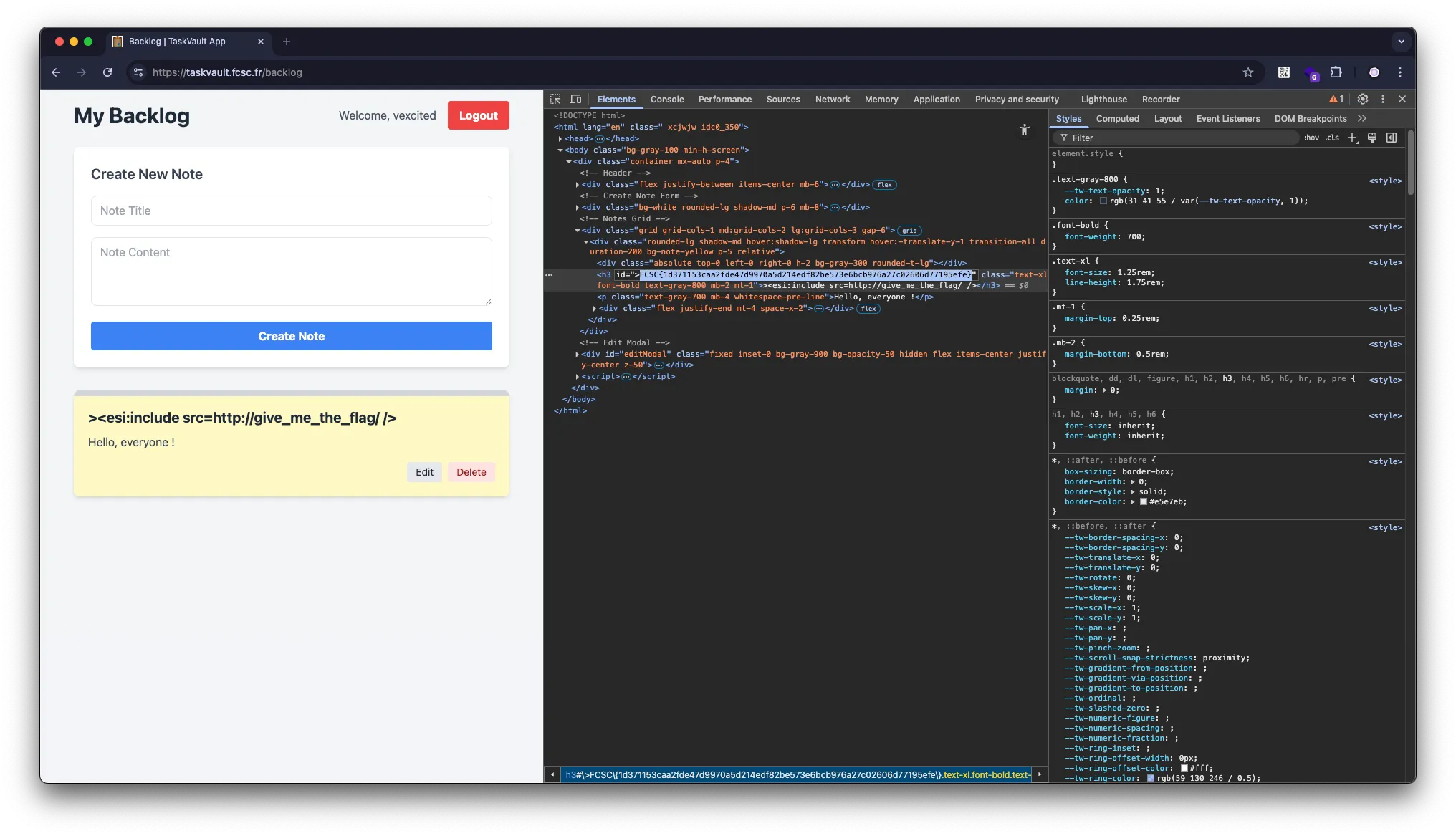Viewport: 1456px width, 836px height.
Task: Open the Computed styles tab
Action: (1117, 119)
